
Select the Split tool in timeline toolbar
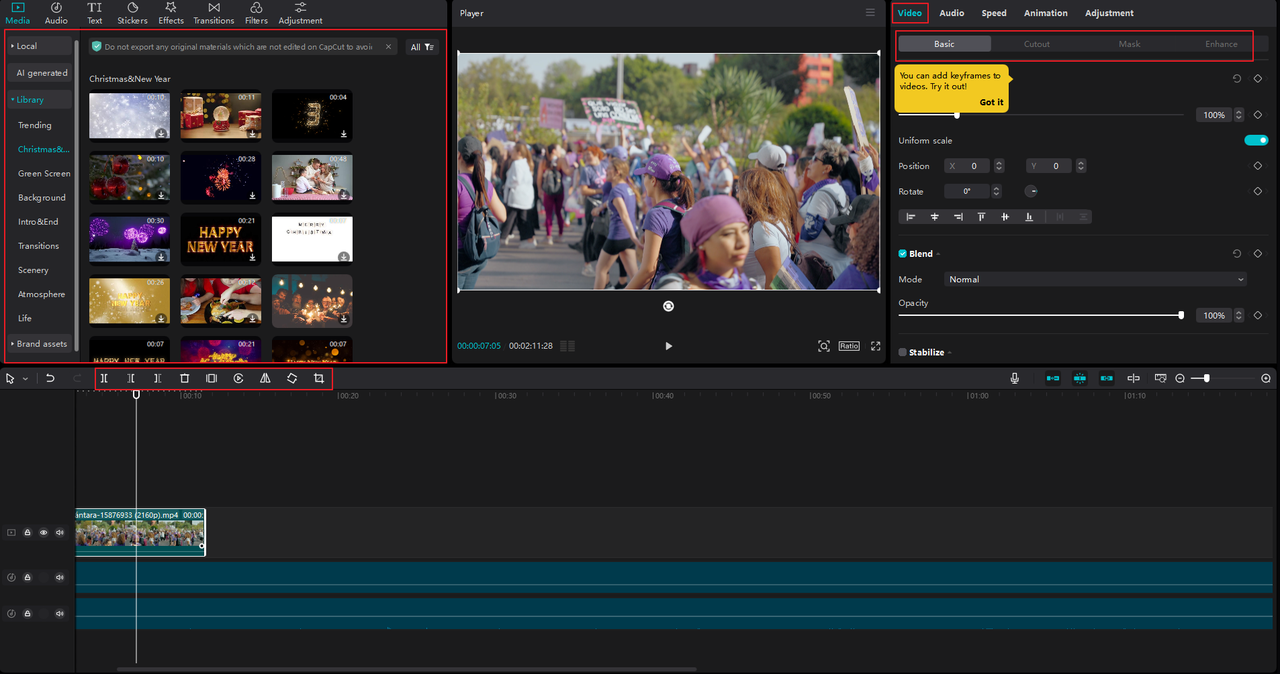click(104, 379)
